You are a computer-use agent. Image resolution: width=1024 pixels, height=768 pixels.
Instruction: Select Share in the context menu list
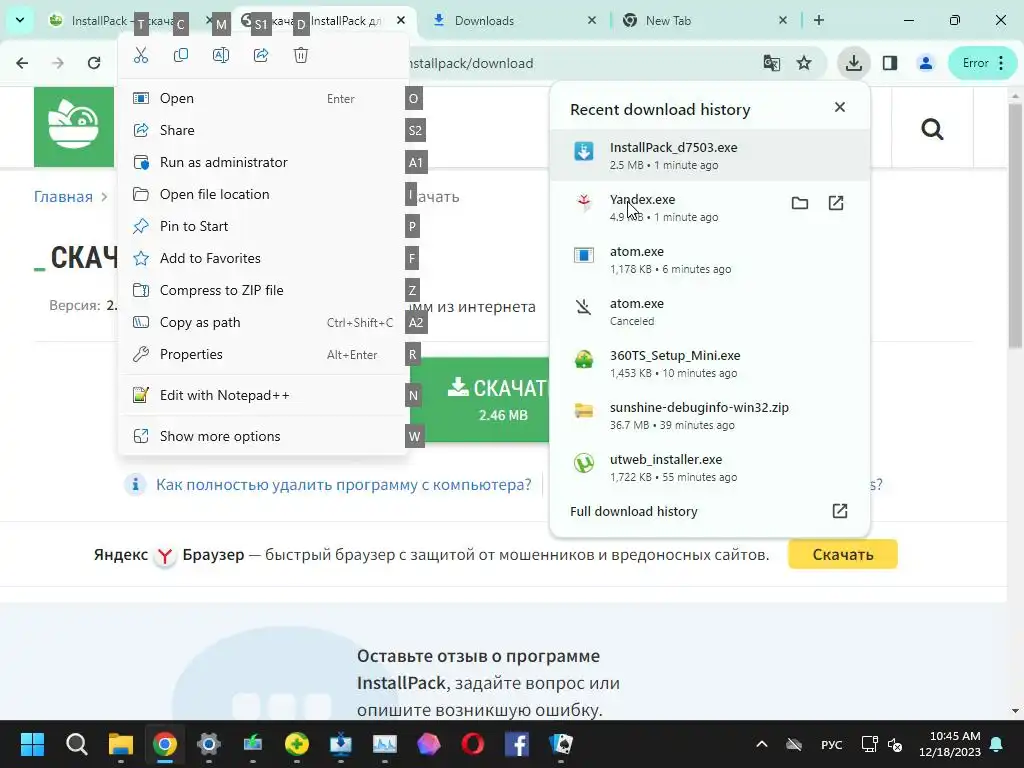point(263,130)
